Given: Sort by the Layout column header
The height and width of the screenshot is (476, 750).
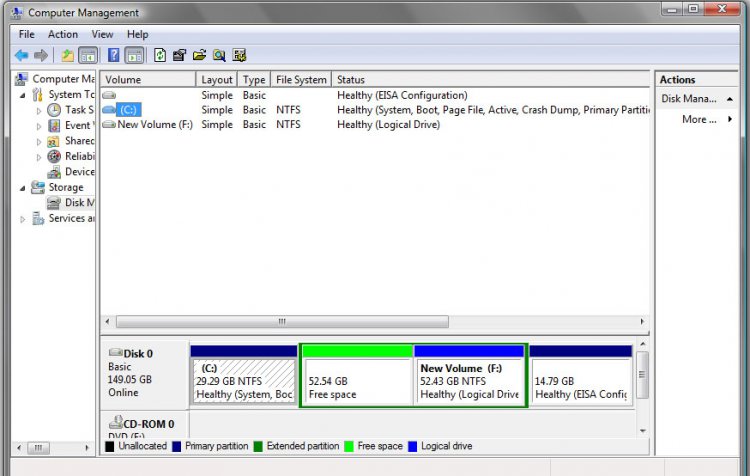Looking at the screenshot, I should (217, 79).
